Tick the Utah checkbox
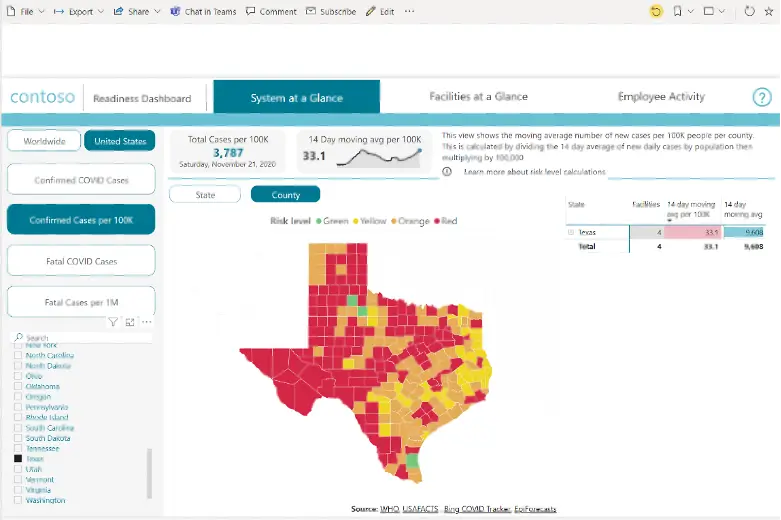 tap(17, 469)
